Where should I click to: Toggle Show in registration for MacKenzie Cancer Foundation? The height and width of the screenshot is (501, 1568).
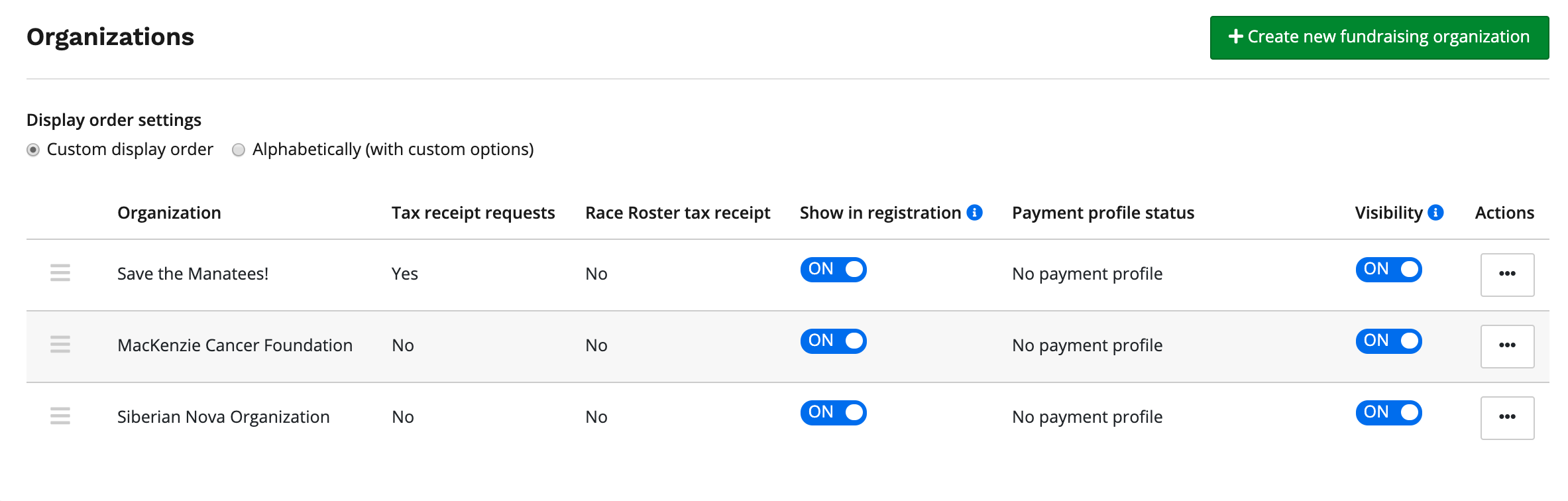(x=833, y=341)
